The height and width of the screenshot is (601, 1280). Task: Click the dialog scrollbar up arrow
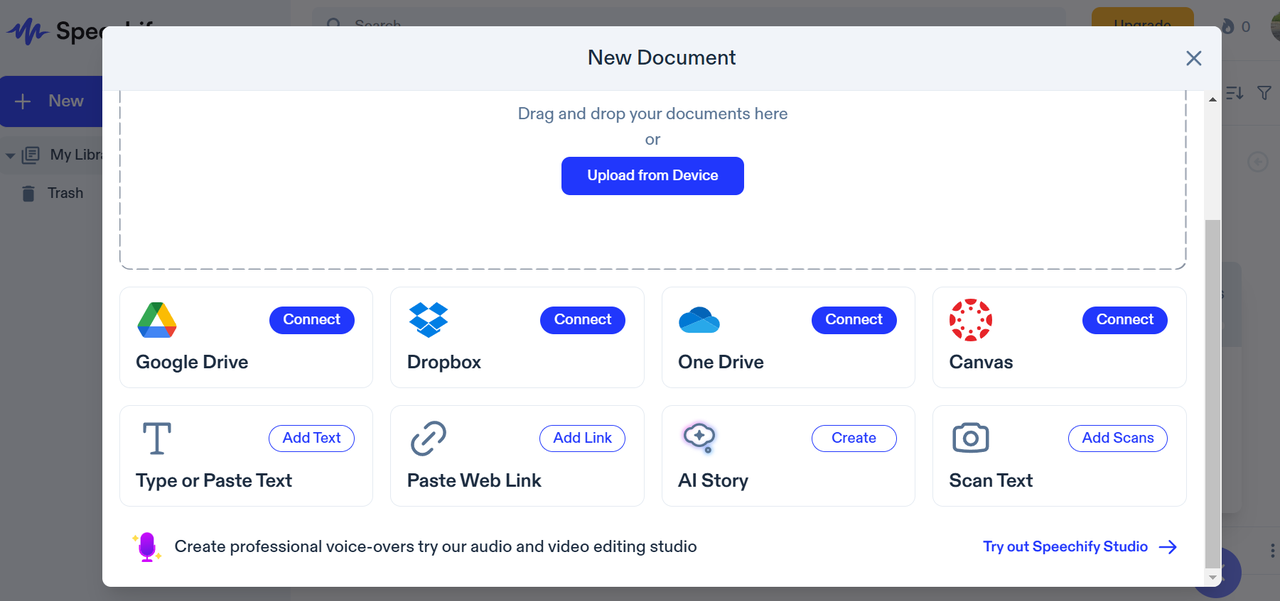coord(1214,98)
